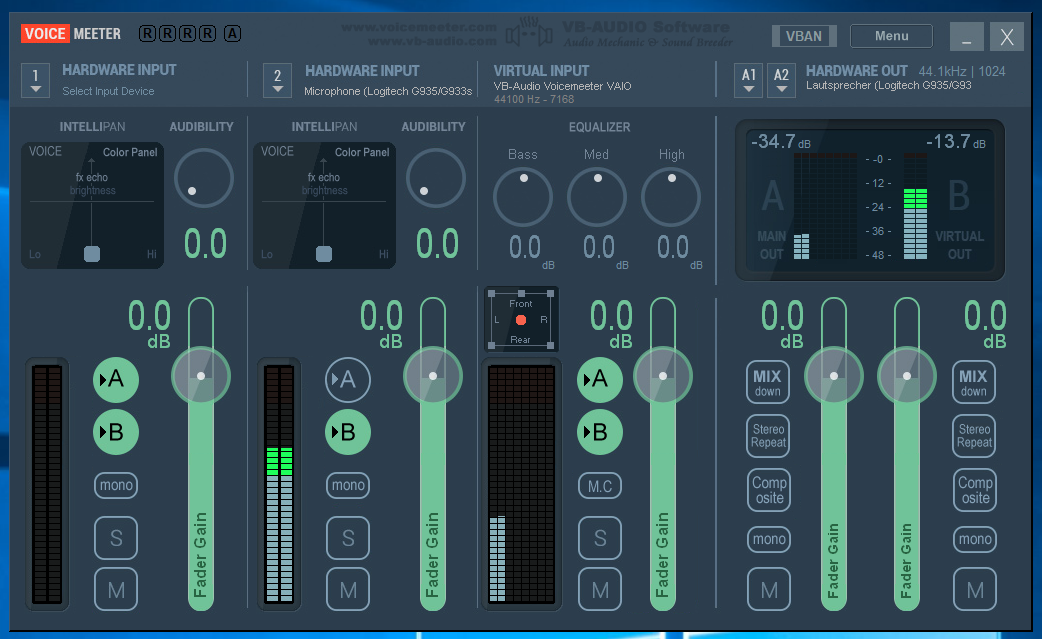Toggle bus B Stereo Repeat button
The height and width of the screenshot is (639, 1042).
click(974, 436)
